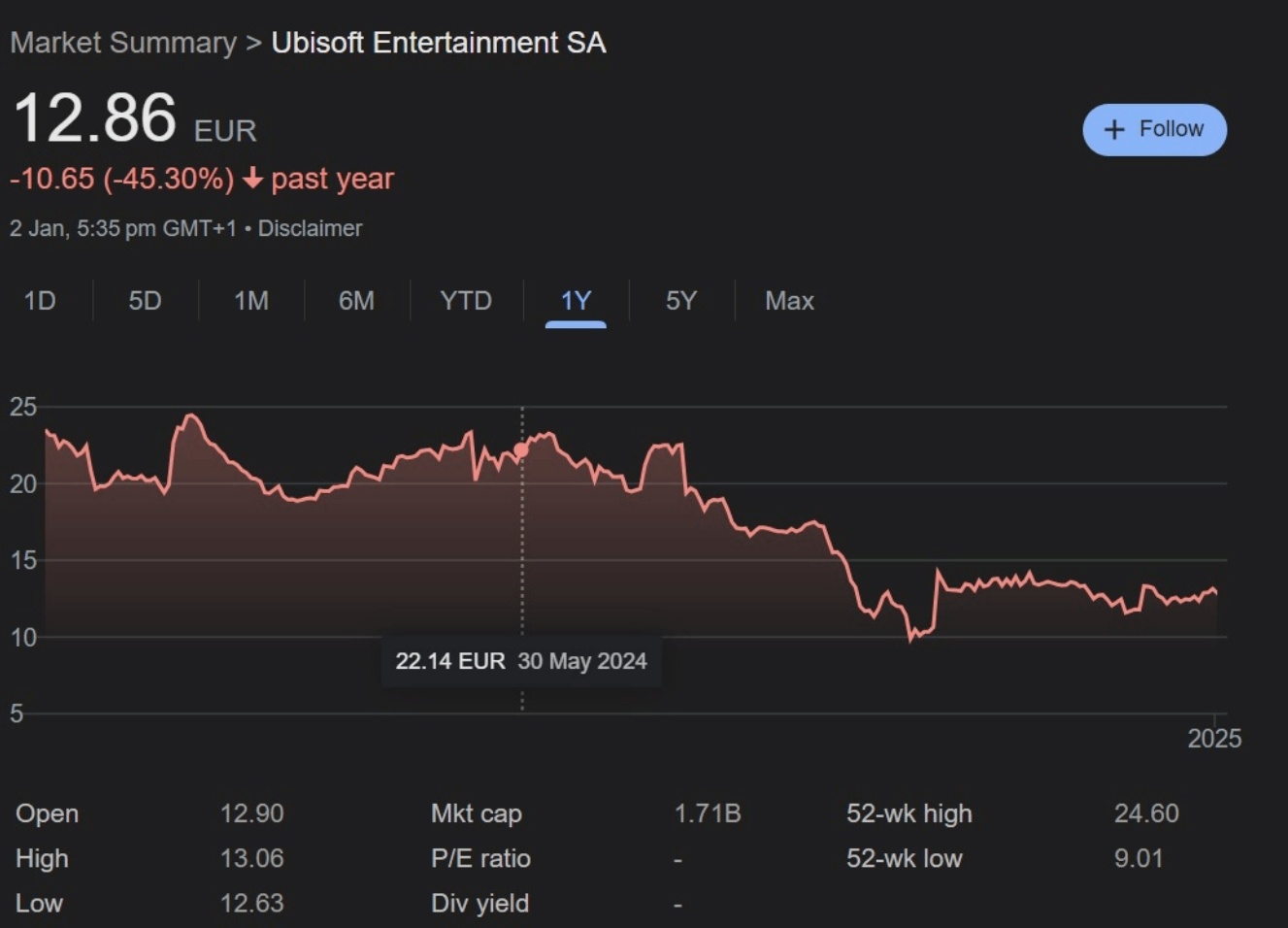
Task: Click the 52-wk high value 24.60
Action: click(x=1146, y=813)
